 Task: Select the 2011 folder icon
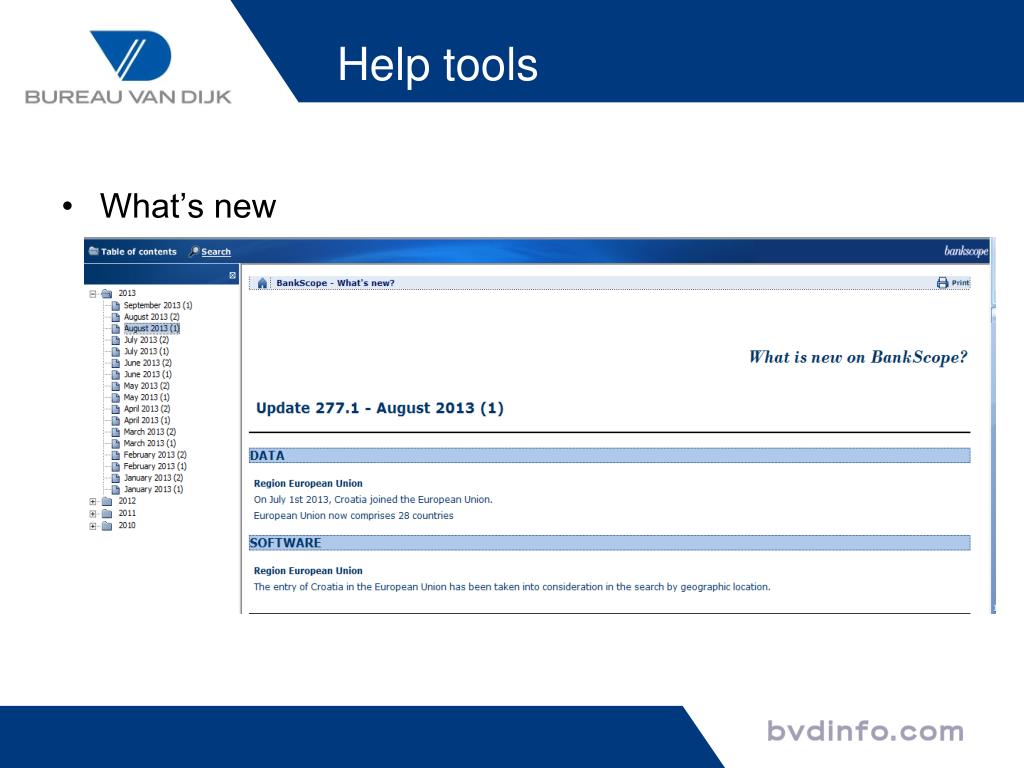[x=107, y=514]
